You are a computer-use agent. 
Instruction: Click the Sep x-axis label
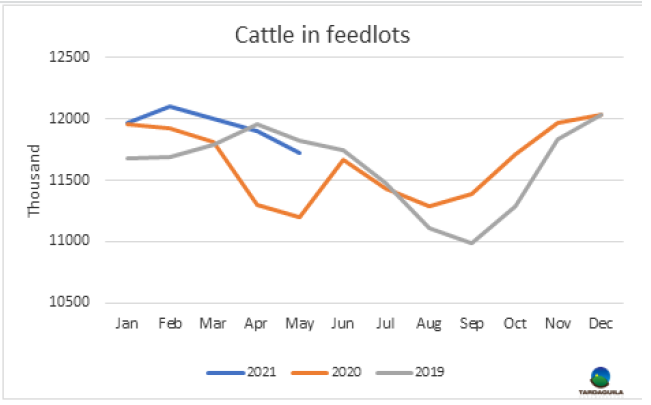(x=470, y=325)
